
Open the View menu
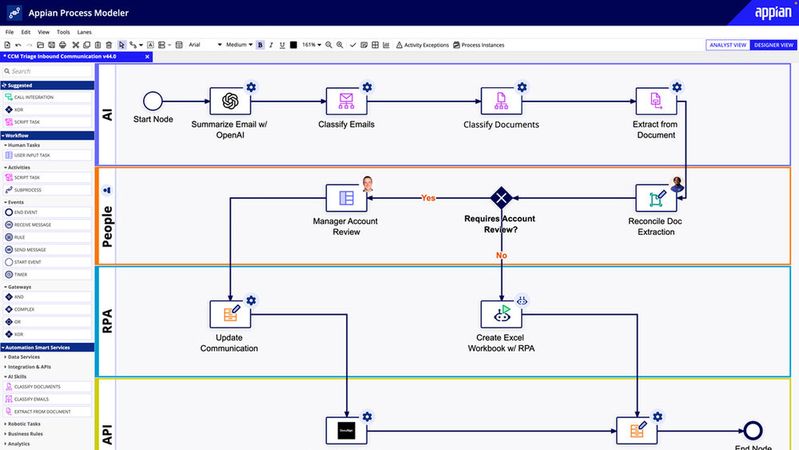click(43, 32)
